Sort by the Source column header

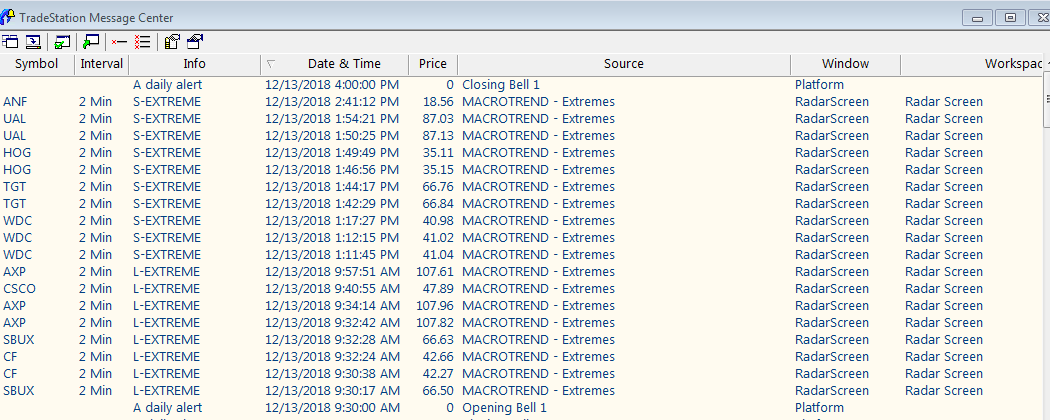pyautogui.click(x=623, y=64)
